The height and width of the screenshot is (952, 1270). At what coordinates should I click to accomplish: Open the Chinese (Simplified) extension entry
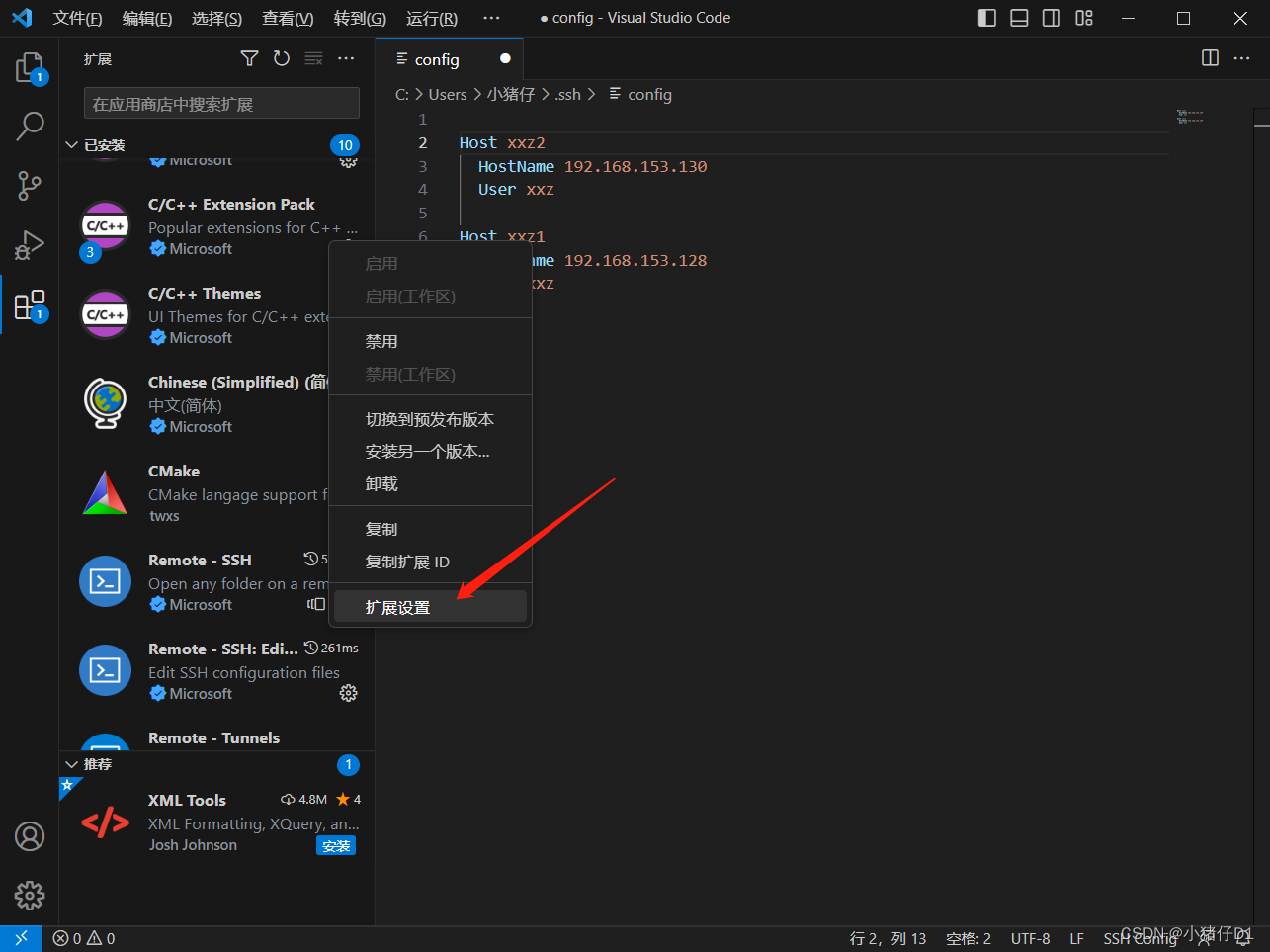click(x=217, y=404)
